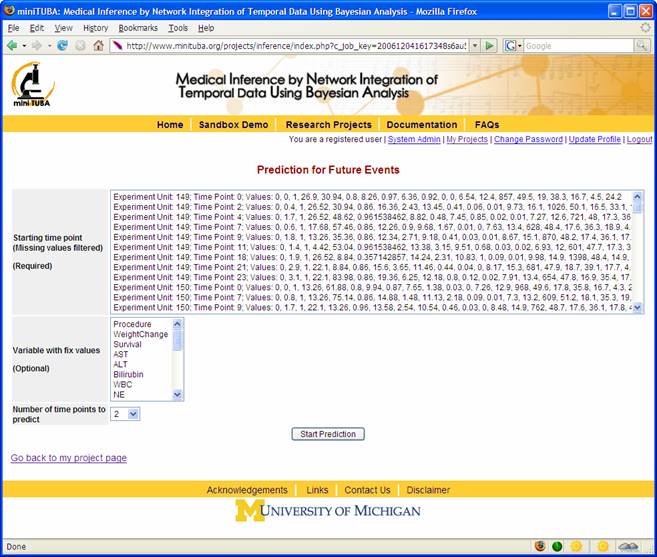Open the Help menu

point(206,28)
